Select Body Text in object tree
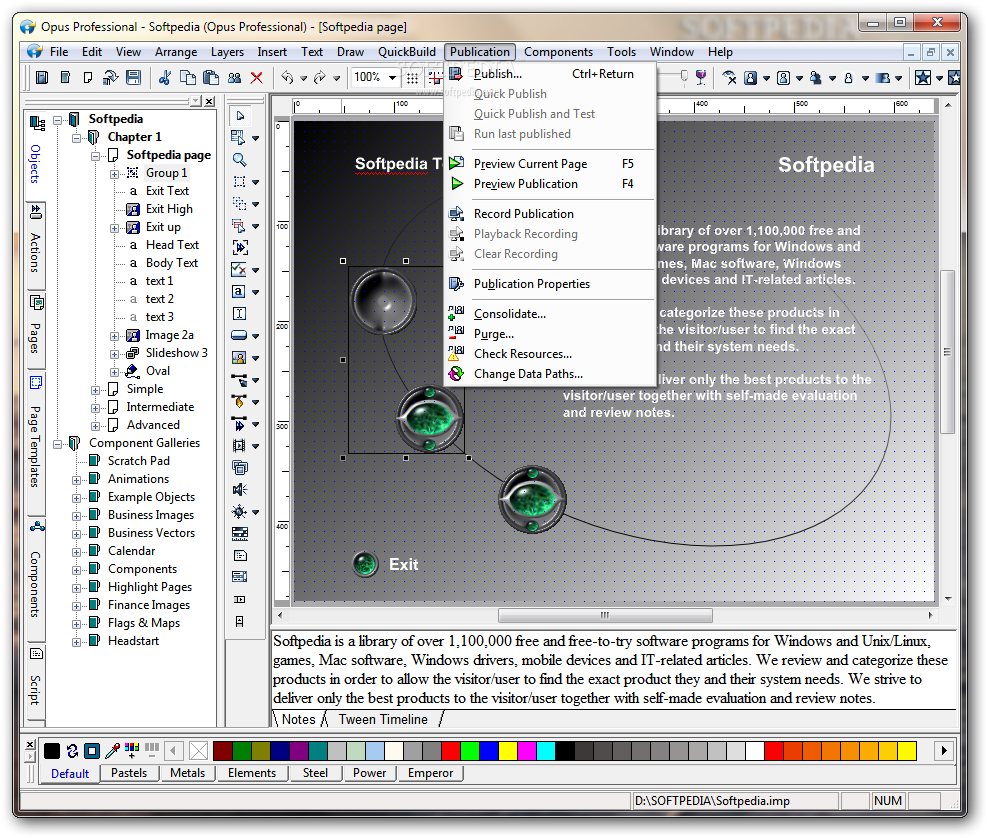 click(171, 263)
